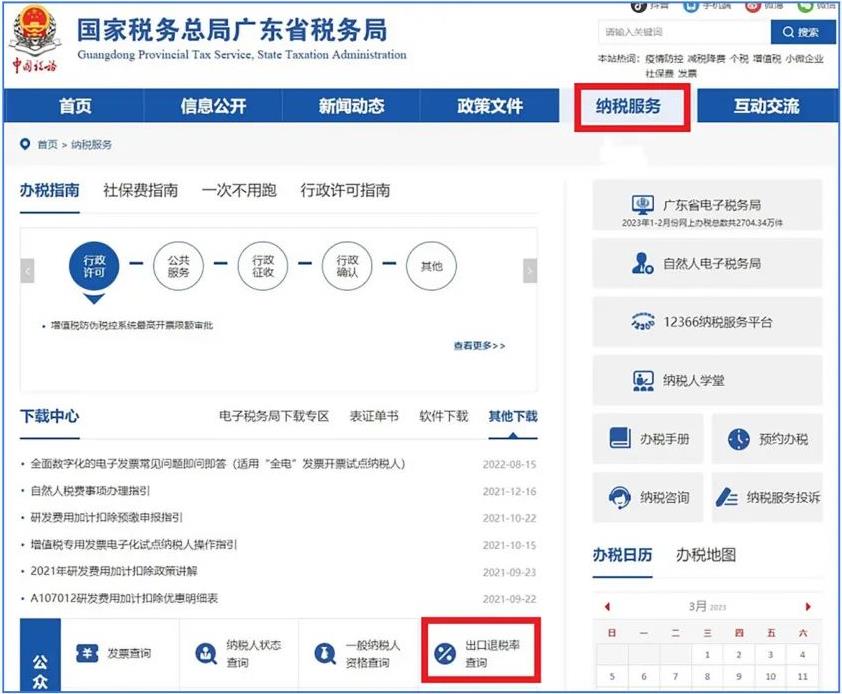Click the 纳税人状态查询 icon

206,654
